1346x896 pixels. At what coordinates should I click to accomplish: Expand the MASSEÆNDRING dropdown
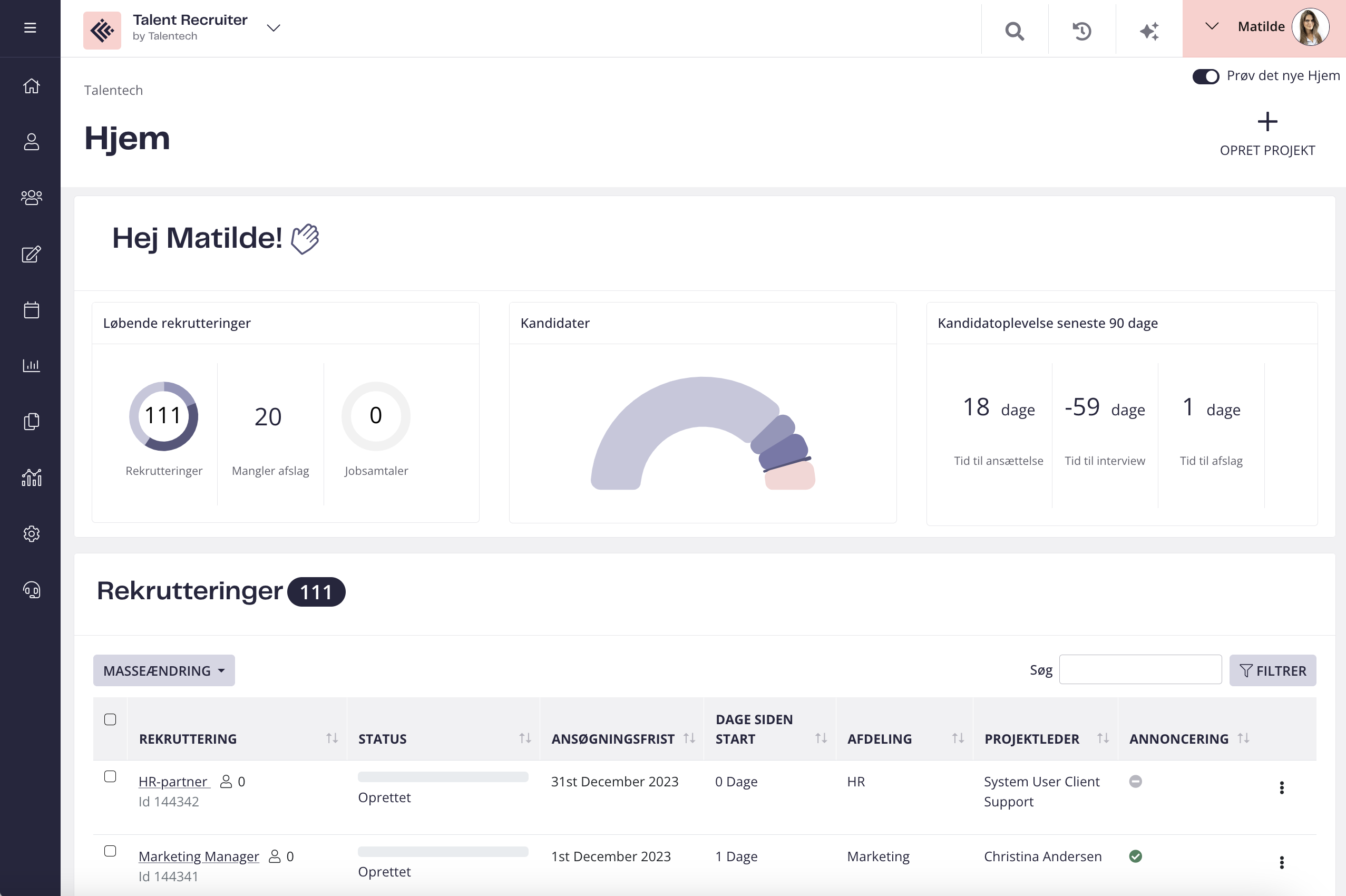click(x=164, y=670)
